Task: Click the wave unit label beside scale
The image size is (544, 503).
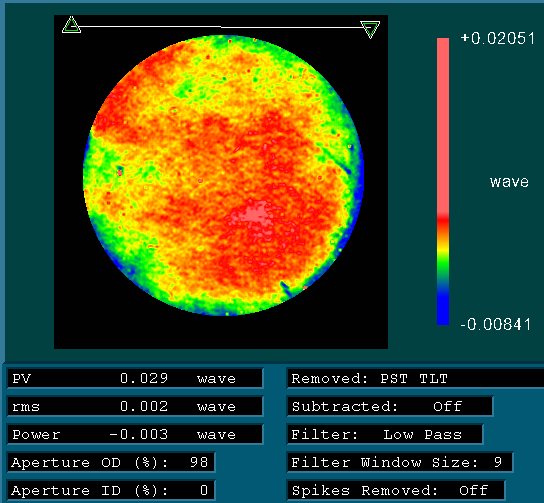Action: tap(509, 182)
